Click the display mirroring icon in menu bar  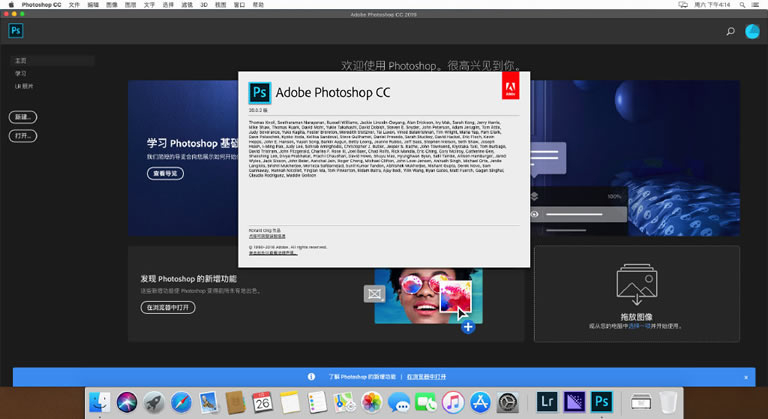pos(683,4)
